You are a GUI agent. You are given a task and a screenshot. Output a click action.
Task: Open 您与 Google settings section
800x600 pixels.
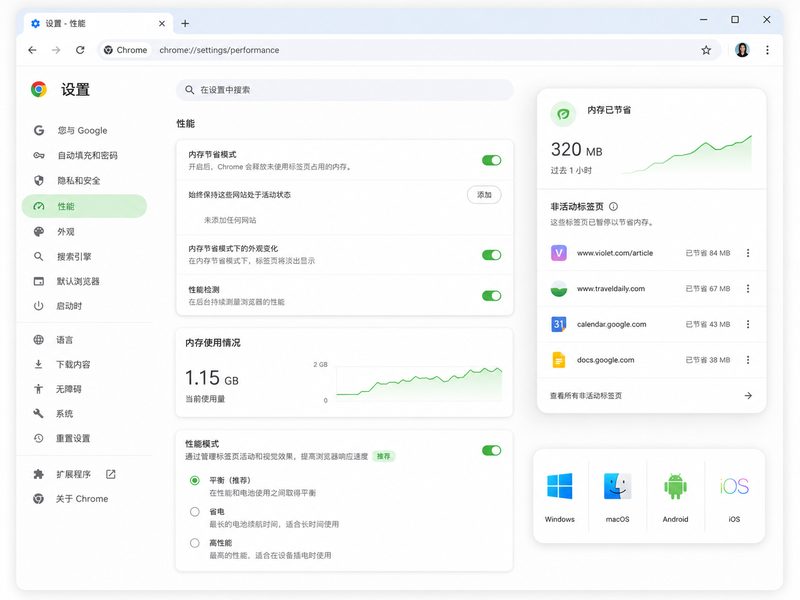tap(85, 131)
